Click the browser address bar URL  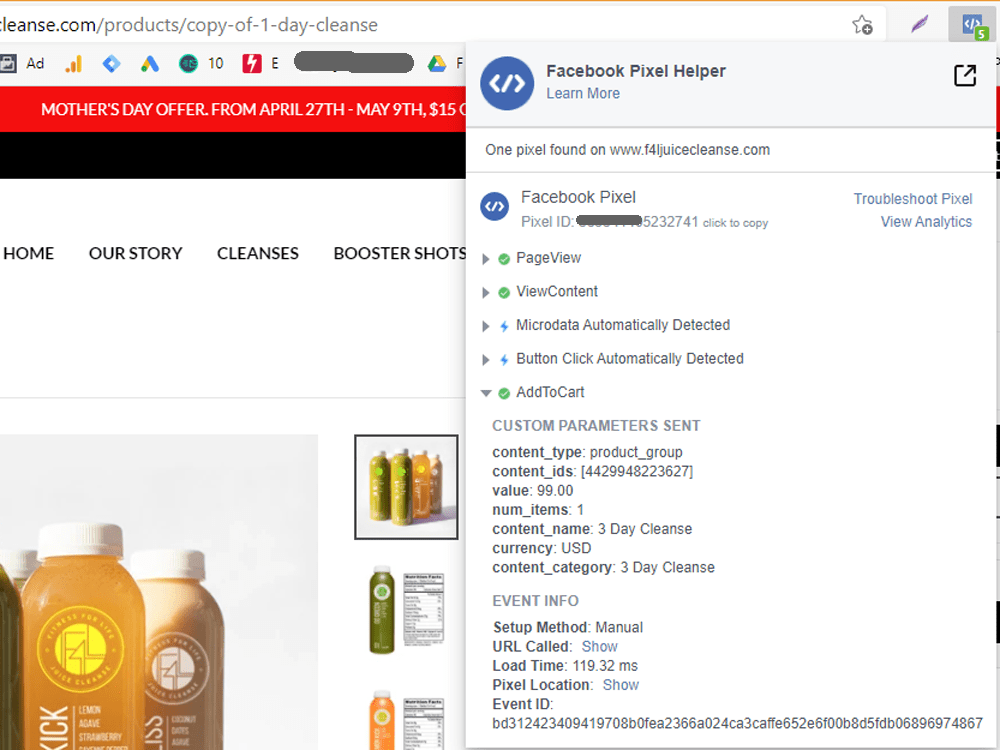click(189, 25)
